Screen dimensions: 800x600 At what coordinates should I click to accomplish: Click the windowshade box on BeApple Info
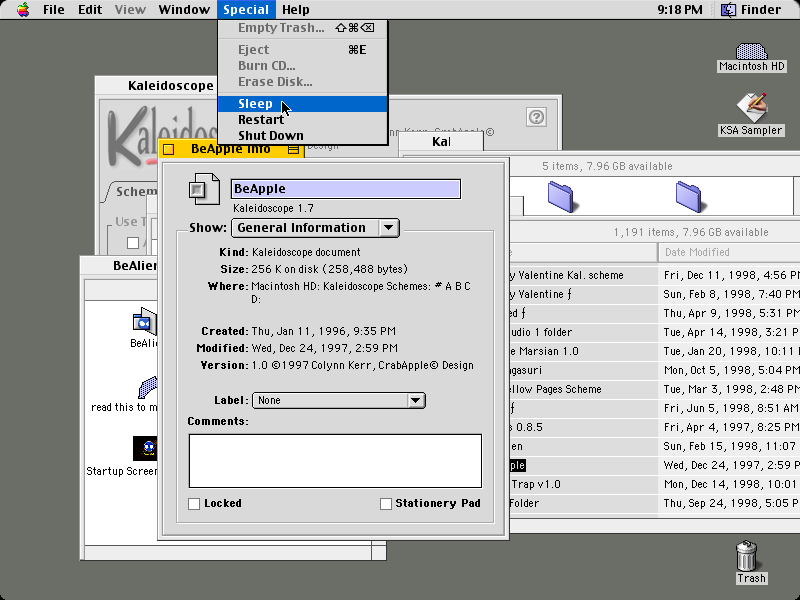tap(293, 149)
